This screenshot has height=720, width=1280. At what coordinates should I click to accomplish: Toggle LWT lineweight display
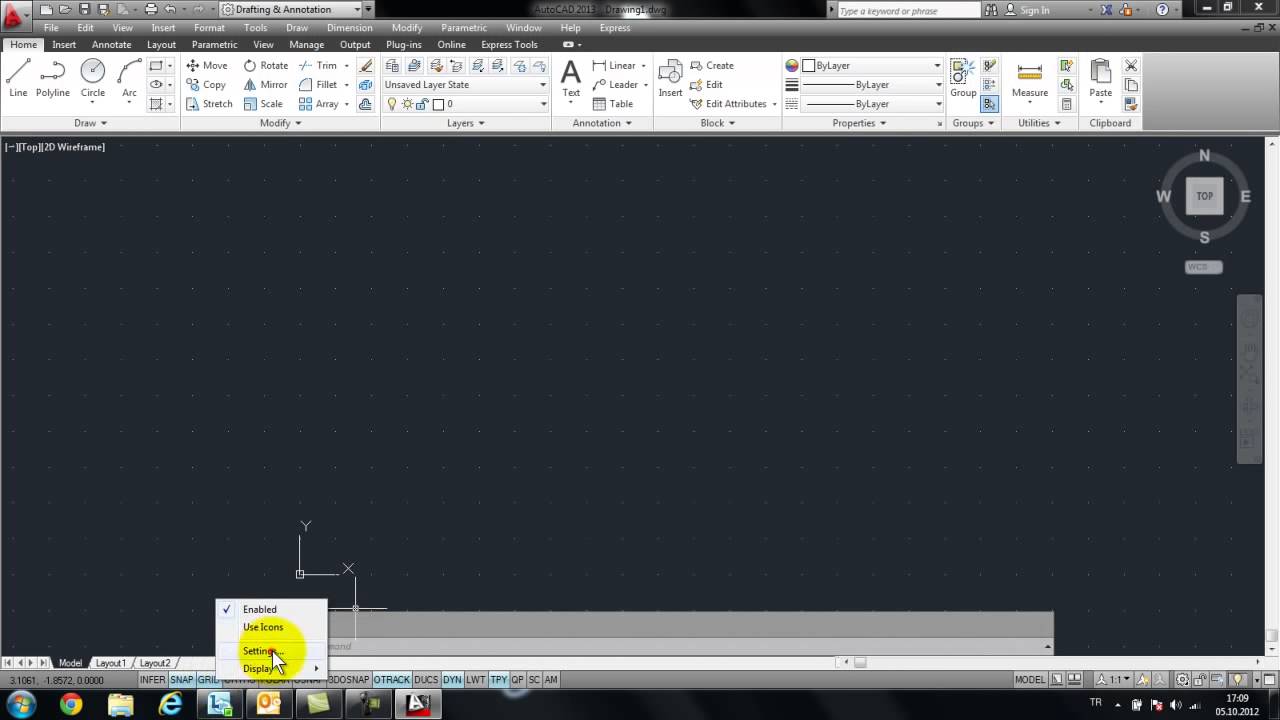click(x=475, y=680)
